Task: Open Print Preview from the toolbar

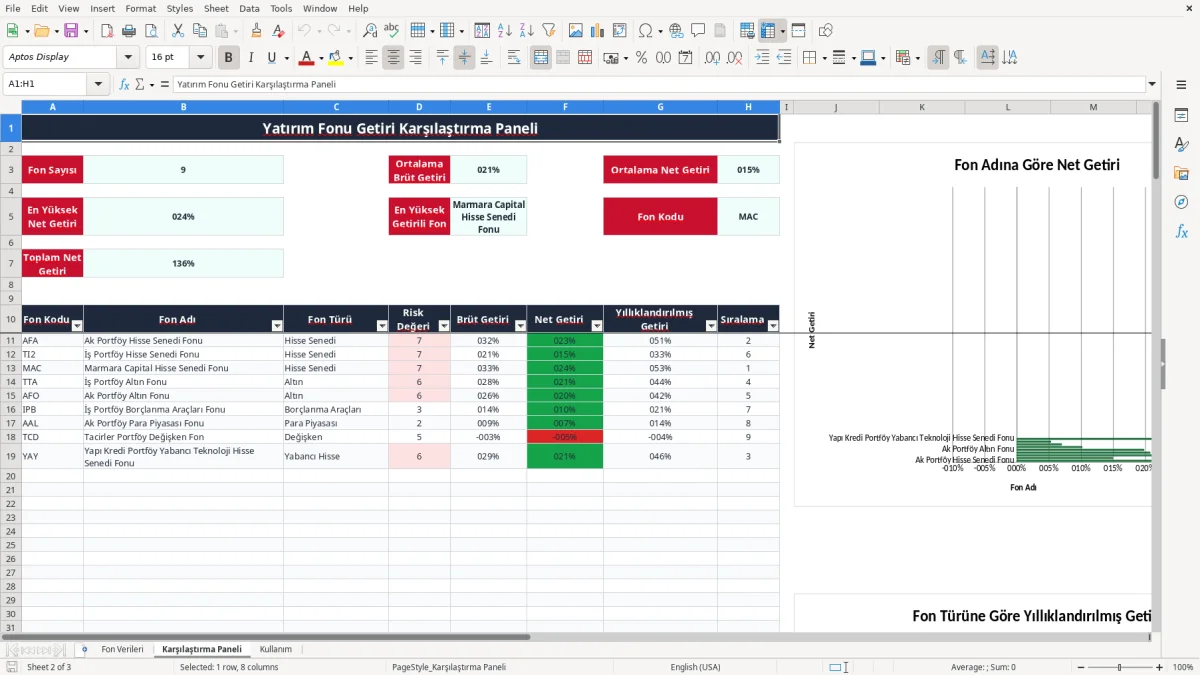Action: pyautogui.click(x=150, y=31)
